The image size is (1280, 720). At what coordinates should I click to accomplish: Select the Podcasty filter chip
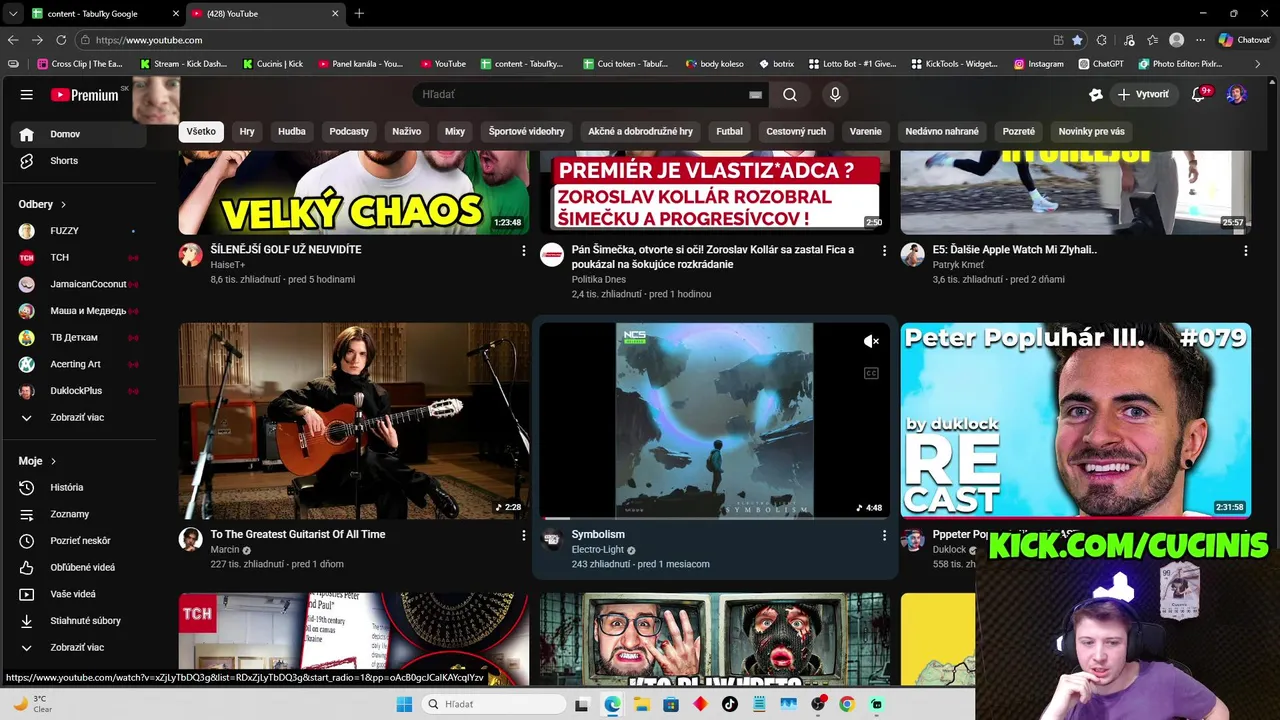[x=349, y=131]
